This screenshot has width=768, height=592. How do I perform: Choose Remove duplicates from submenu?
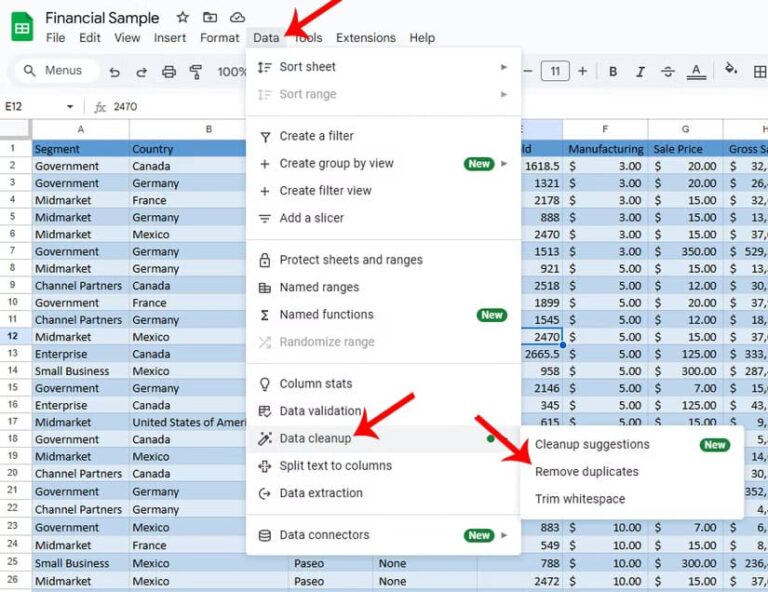pos(586,472)
